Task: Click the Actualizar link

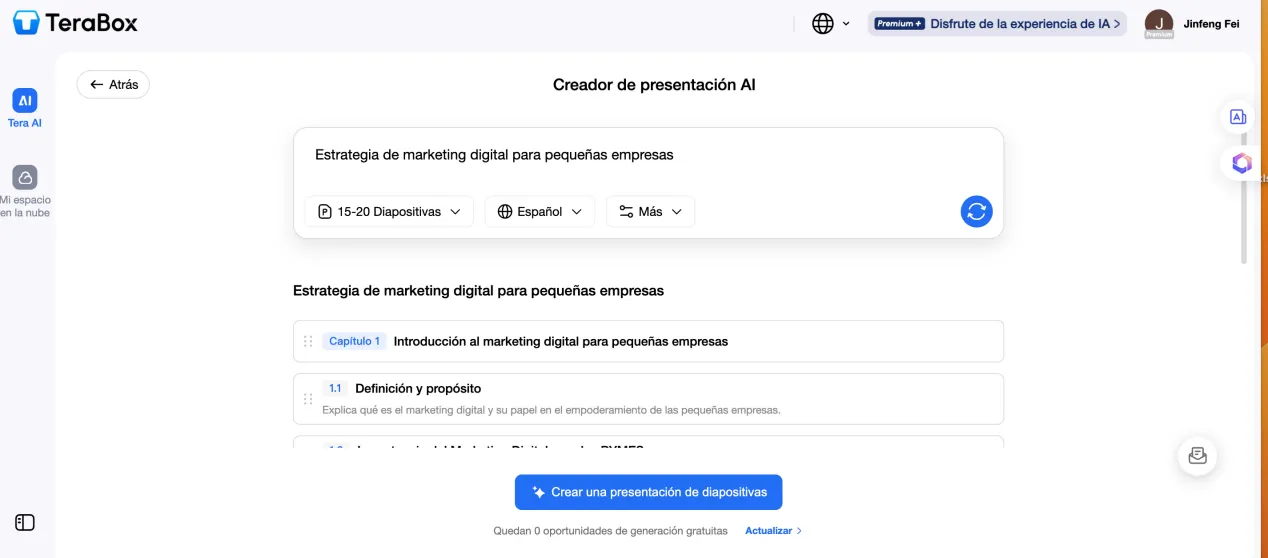Action: point(773,531)
